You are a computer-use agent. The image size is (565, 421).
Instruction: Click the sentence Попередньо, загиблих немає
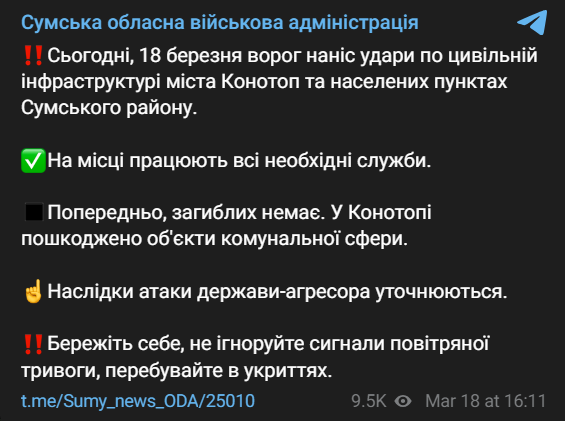tap(184, 212)
